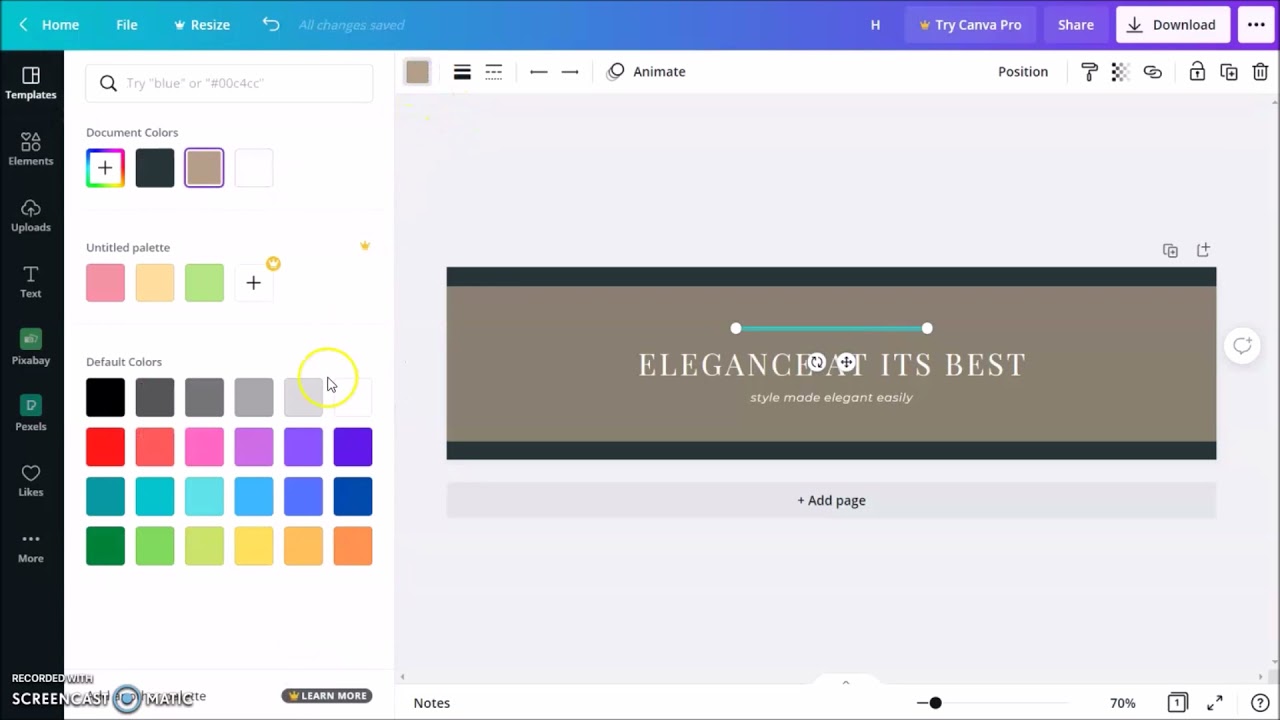Choose the line start style
Viewport: 1280px width, 720px height.
pyautogui.click(x=539, y=71)
